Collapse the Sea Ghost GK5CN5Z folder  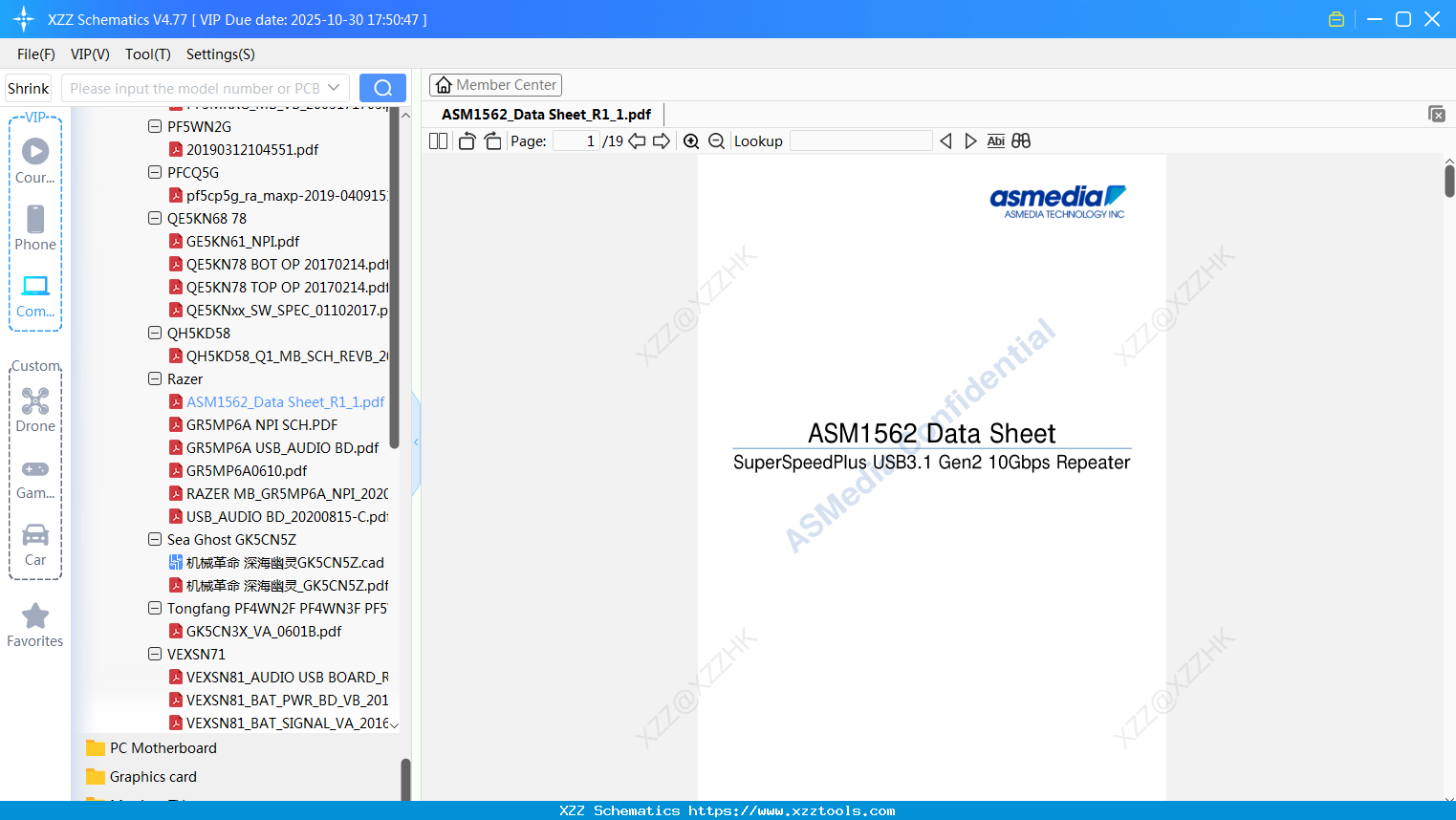coord(155,539)
